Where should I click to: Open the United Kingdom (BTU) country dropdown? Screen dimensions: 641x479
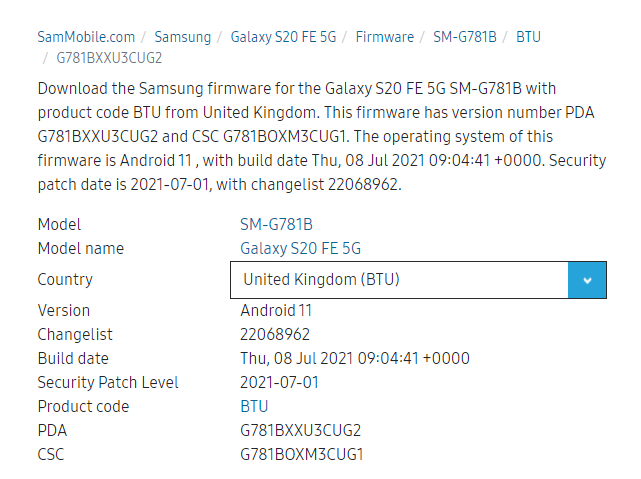(x=418, y=280)
